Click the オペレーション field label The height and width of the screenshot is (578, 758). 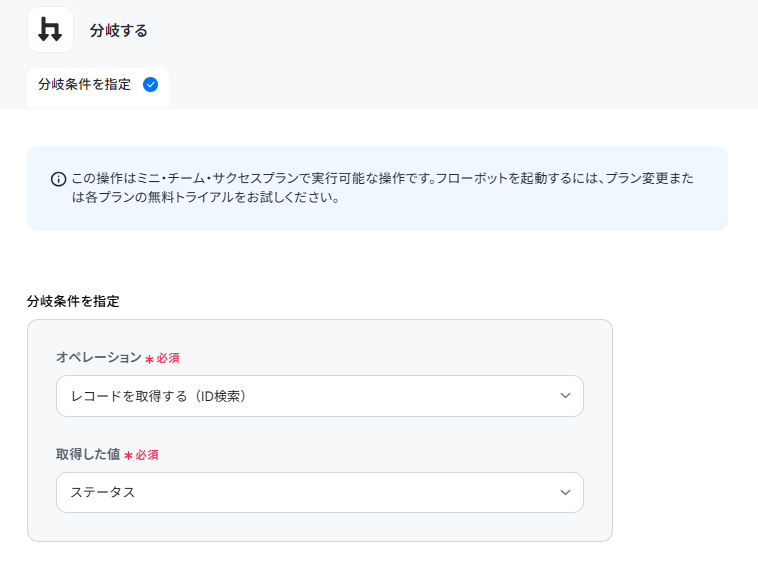pyautogui.click(x=99, y=357)
